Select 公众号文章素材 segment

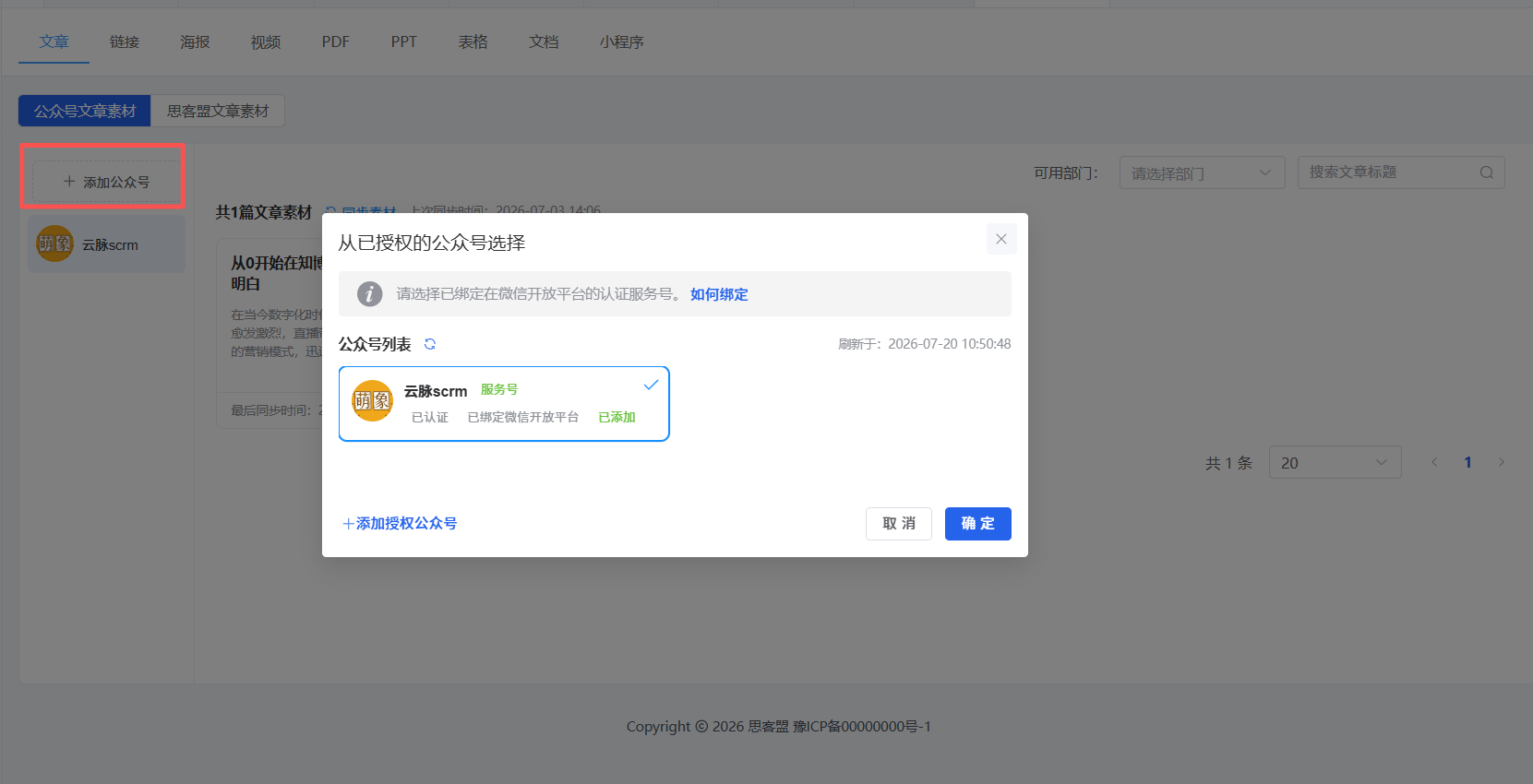tap(85, 111)
